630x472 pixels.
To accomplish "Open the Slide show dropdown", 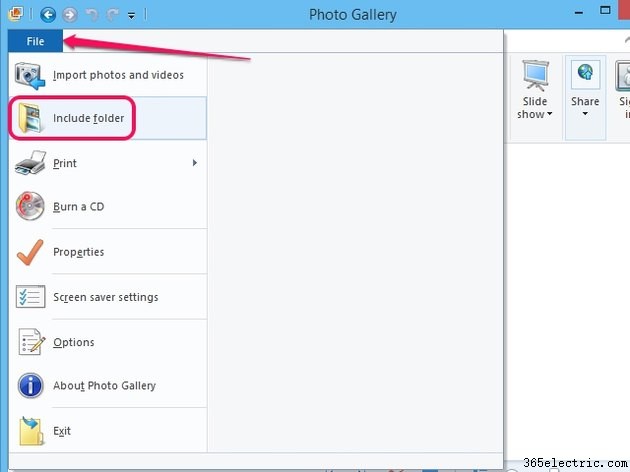I will 534,108.
